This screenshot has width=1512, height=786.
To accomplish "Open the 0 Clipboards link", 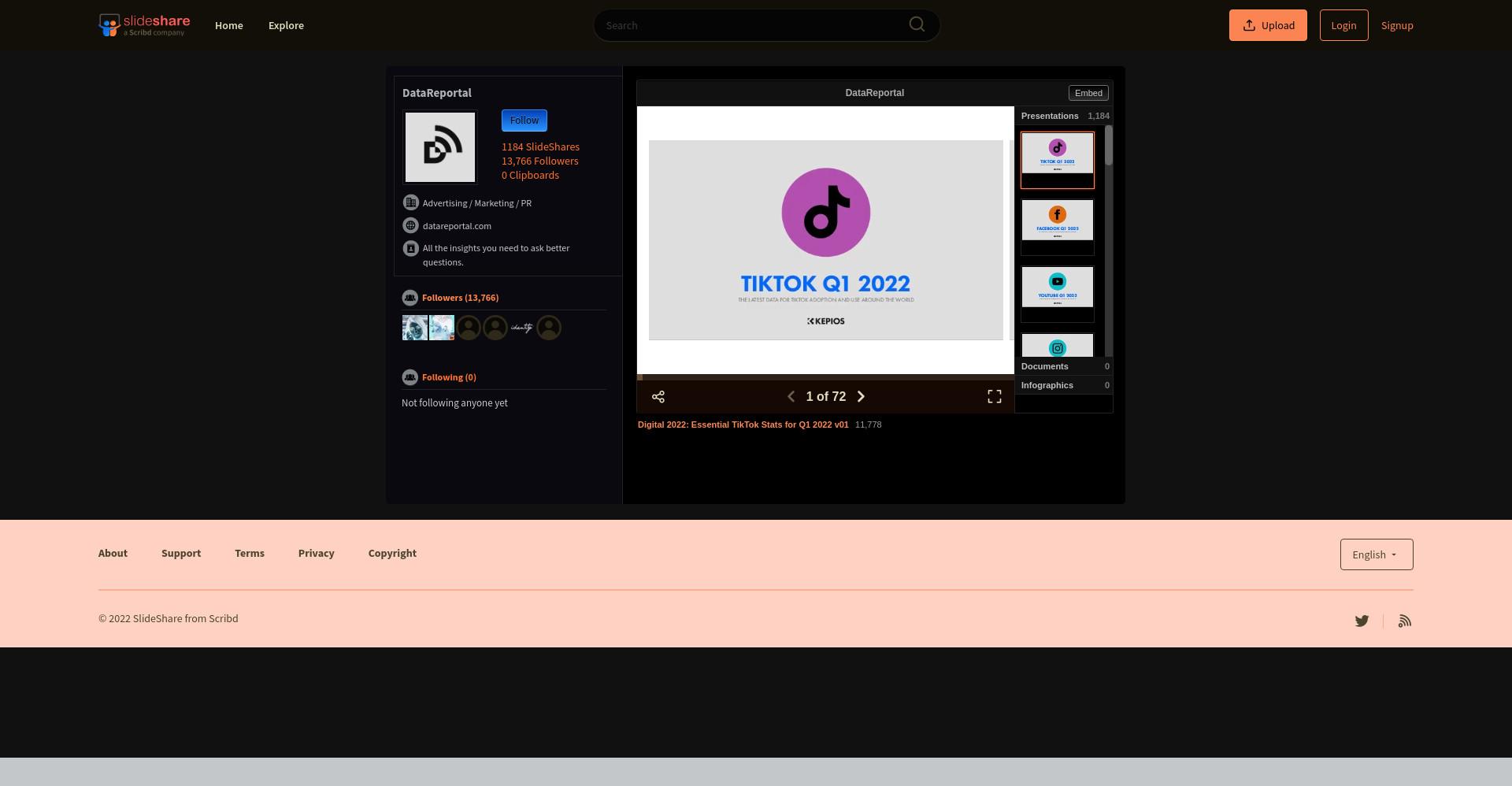I will tap(530, 175).
